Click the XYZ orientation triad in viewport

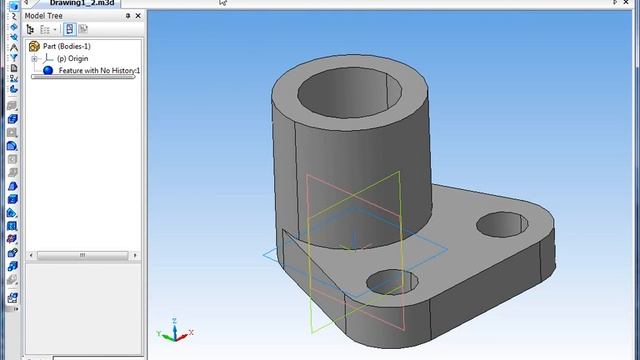pyautogui.click(x=175, y=331)
